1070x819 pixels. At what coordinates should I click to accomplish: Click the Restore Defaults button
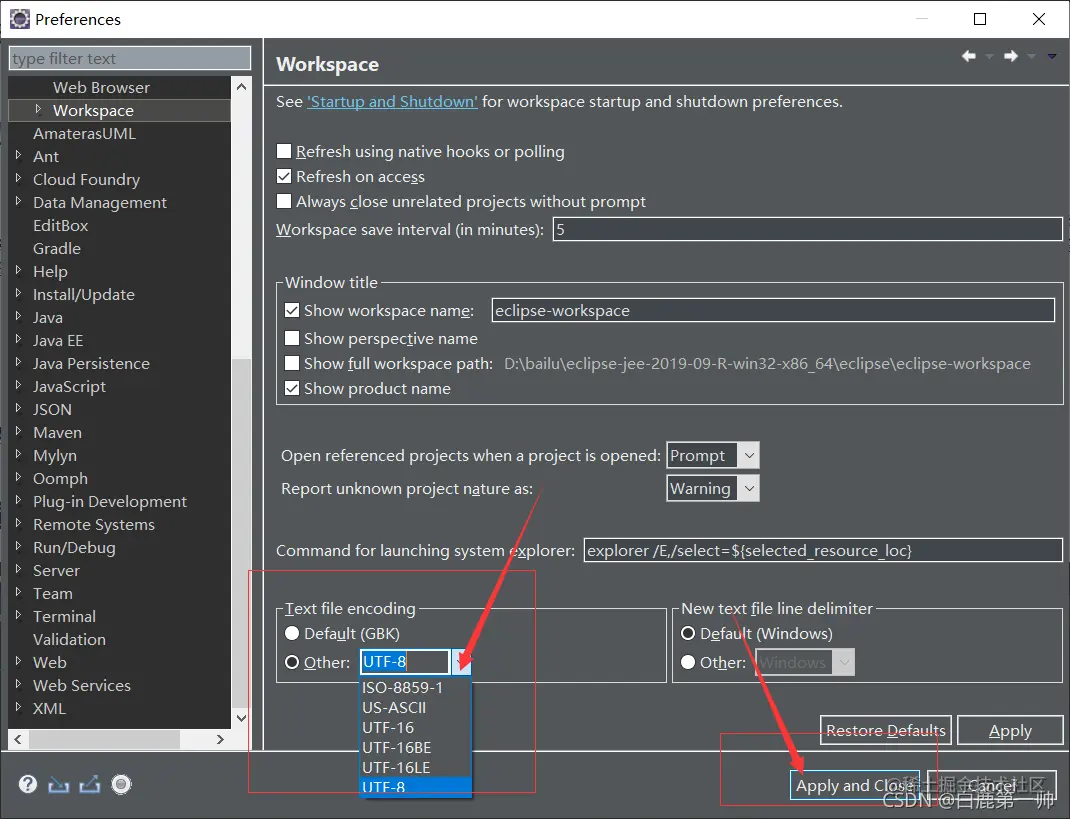click(x=886, y=730)
